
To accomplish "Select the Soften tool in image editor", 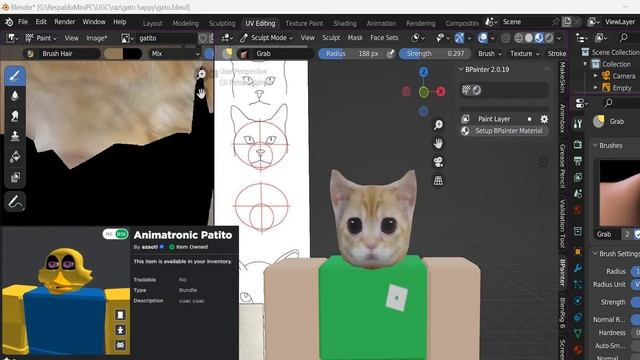I will 15,96.
